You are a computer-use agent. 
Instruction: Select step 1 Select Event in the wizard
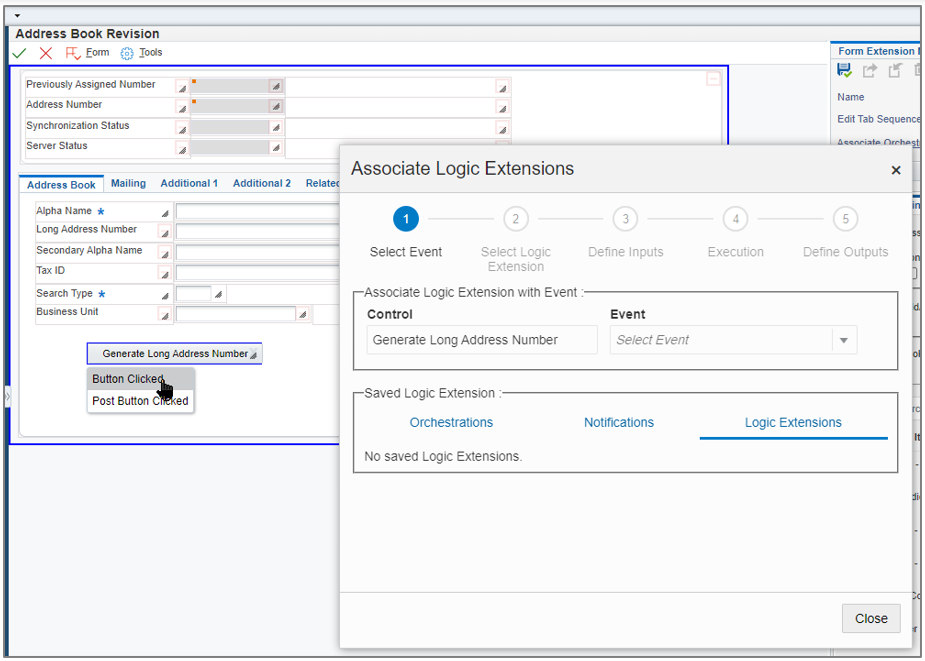point(405,218)
